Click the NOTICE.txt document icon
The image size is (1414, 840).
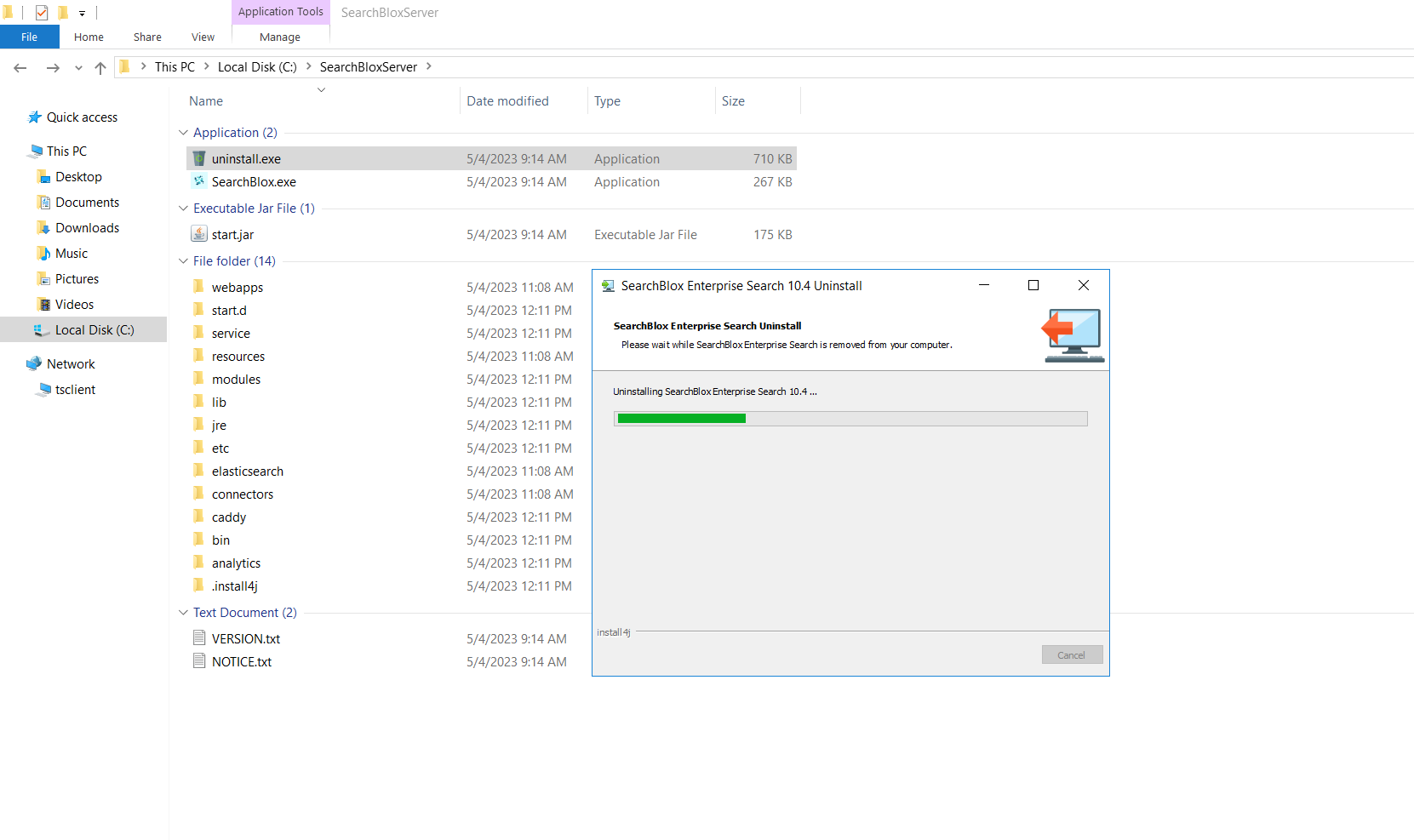coord(199,661)
